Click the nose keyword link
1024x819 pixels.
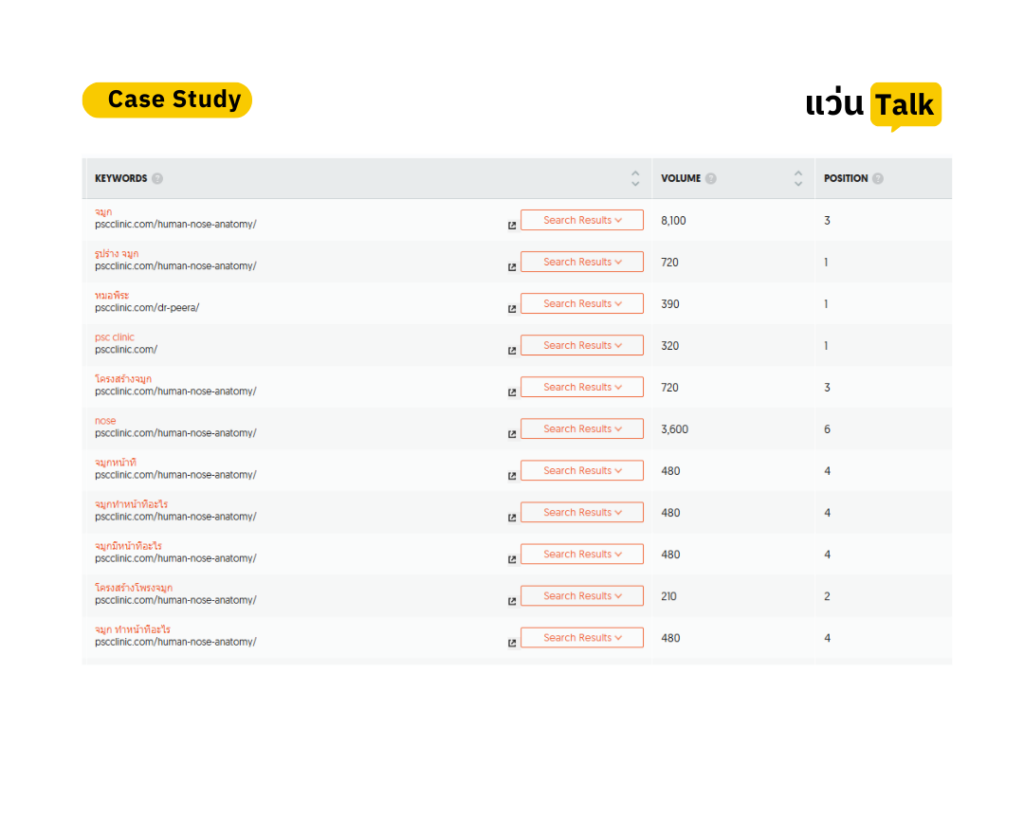[x=105, y=421]
